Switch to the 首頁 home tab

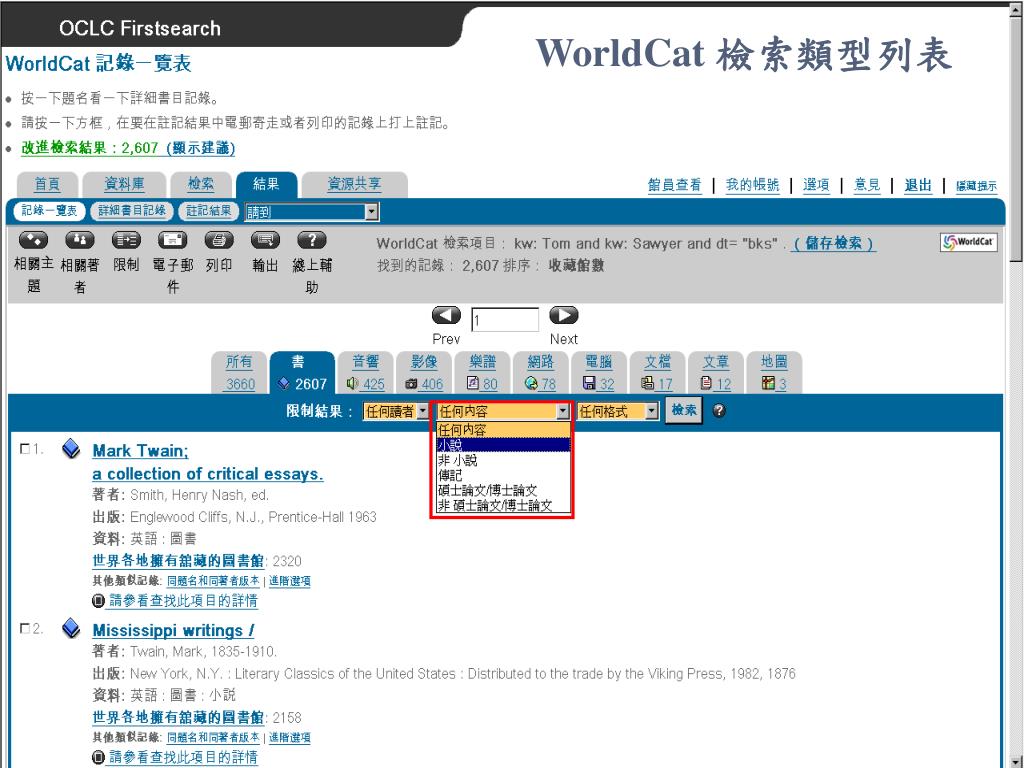pyautogui.click(x=47, y=185)
